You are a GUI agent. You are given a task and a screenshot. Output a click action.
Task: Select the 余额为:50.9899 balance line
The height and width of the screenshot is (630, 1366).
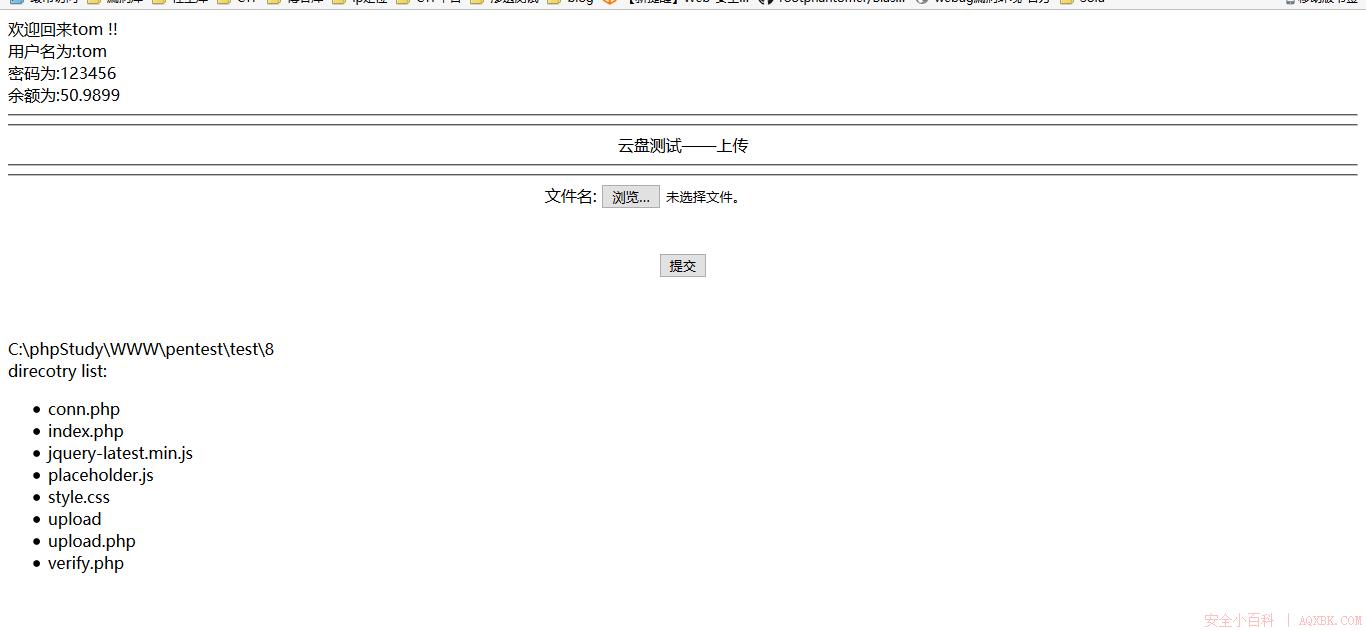coord(64,96)
